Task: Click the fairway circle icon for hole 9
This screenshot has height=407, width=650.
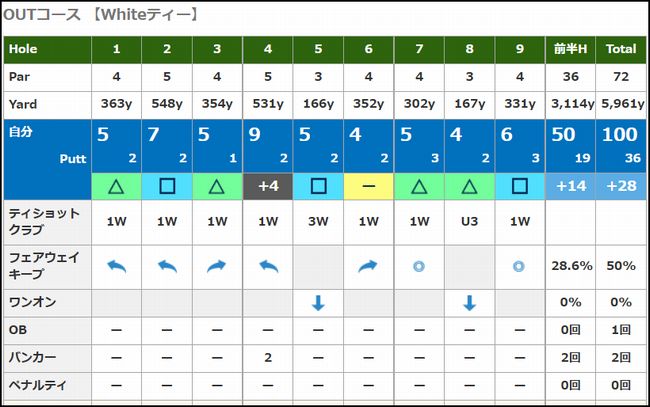Action: (x=519, y=266)
